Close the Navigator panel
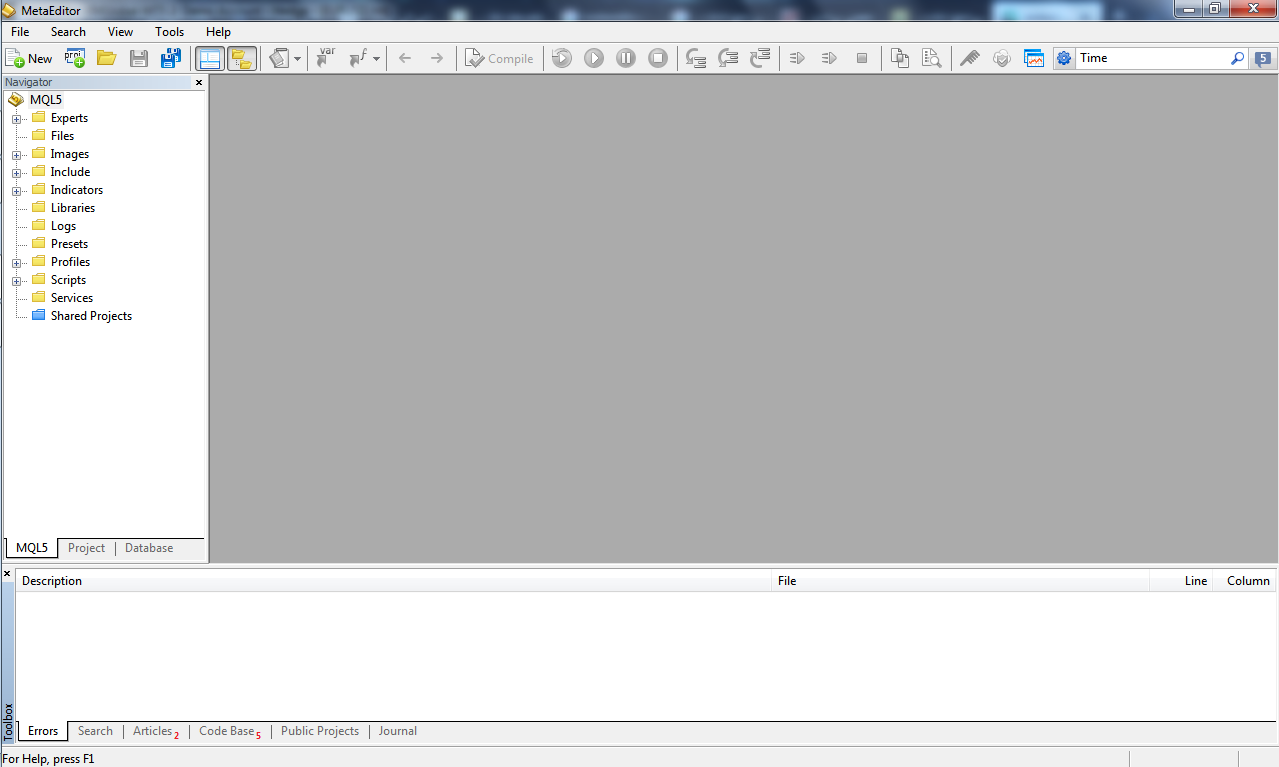This screenshot has width=1279, height=767. point(199,83)
